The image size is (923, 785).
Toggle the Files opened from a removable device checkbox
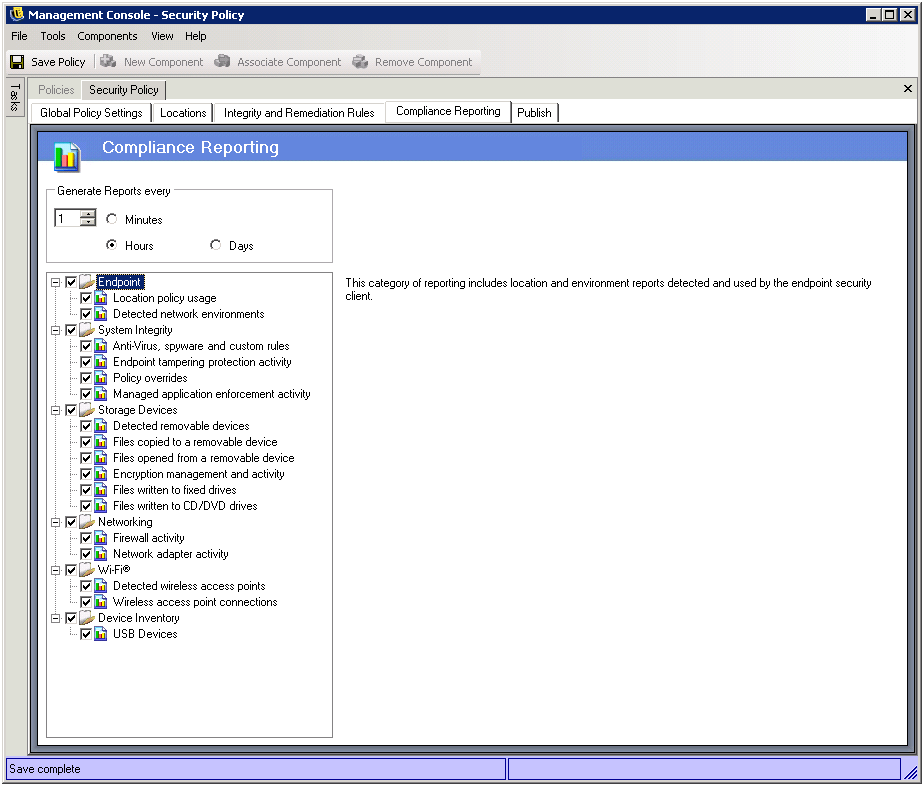pos(86,457)
